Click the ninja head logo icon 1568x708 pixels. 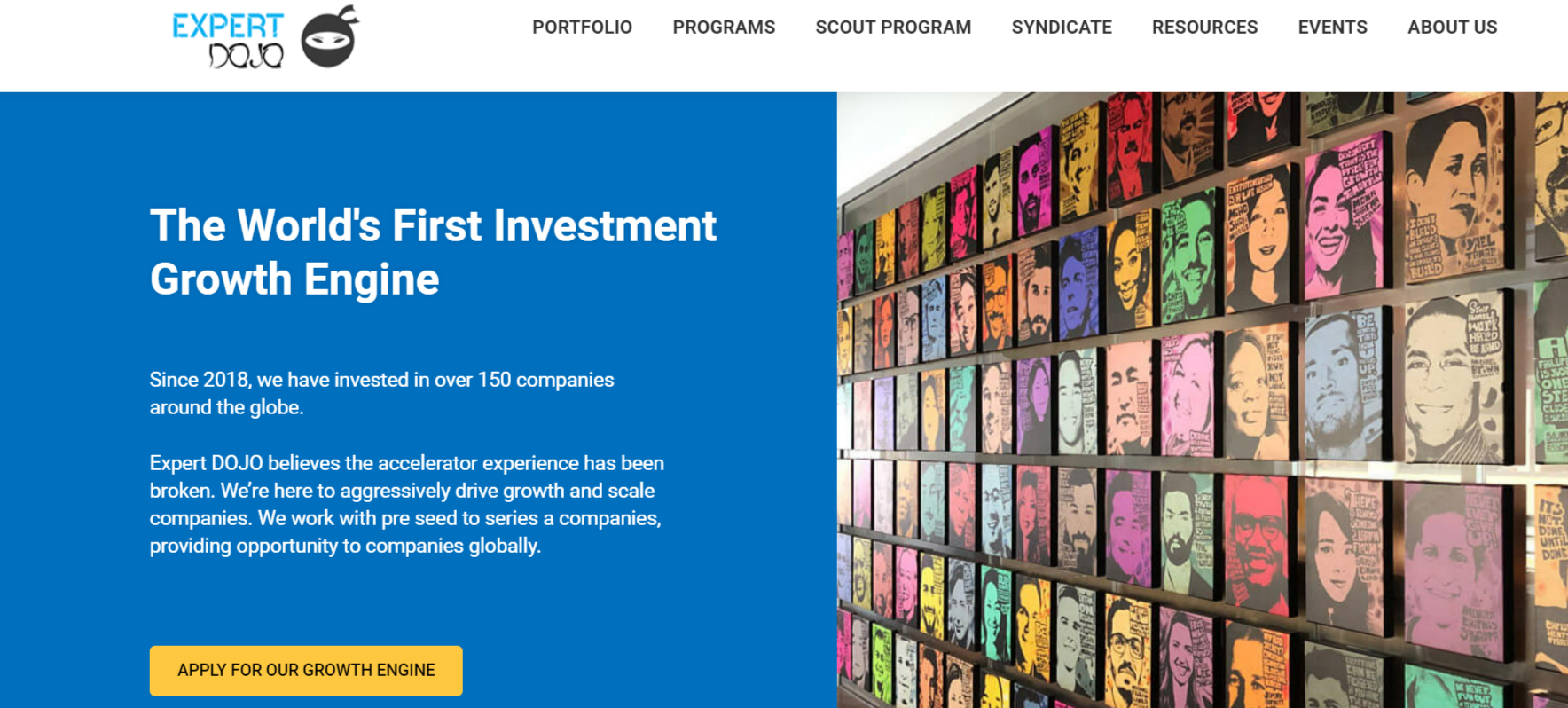[330, 37]
